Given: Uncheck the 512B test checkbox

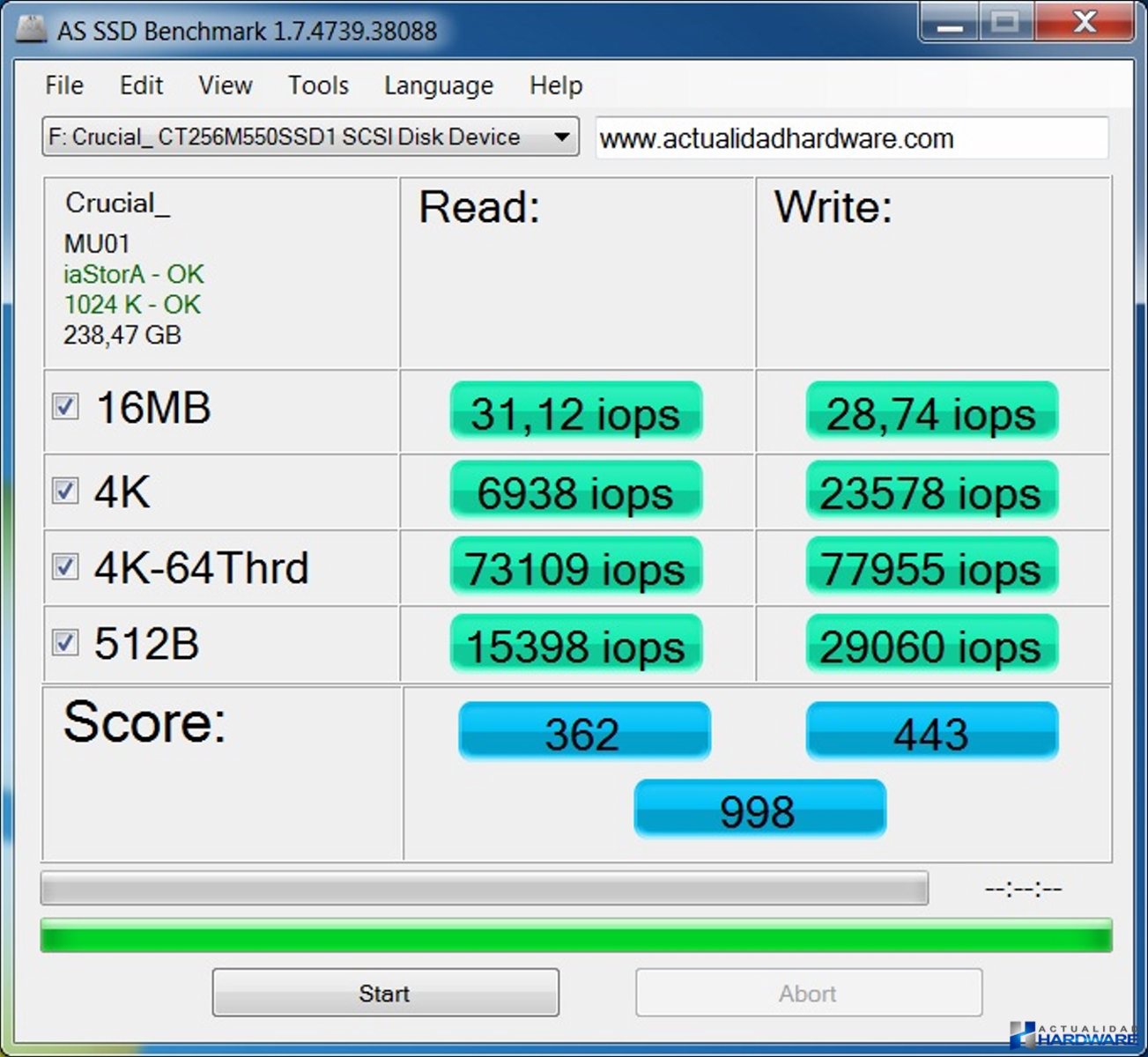Looking at the screenshot, I should (66, 642).
